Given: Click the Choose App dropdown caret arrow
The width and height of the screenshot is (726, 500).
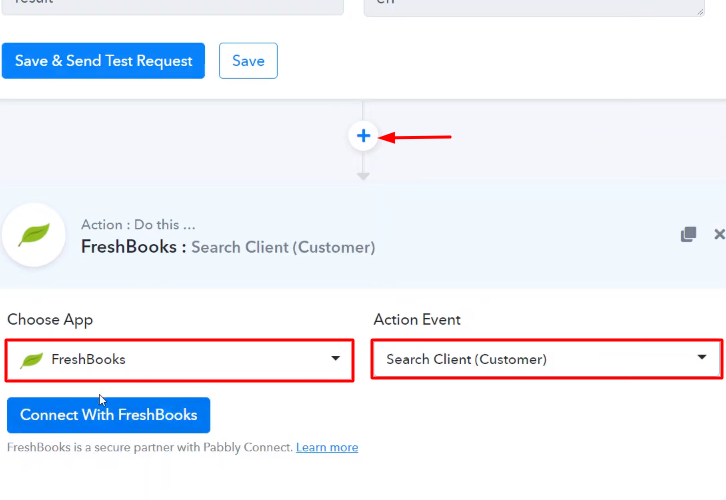Looking at the screenshot, I should point(336,358).
